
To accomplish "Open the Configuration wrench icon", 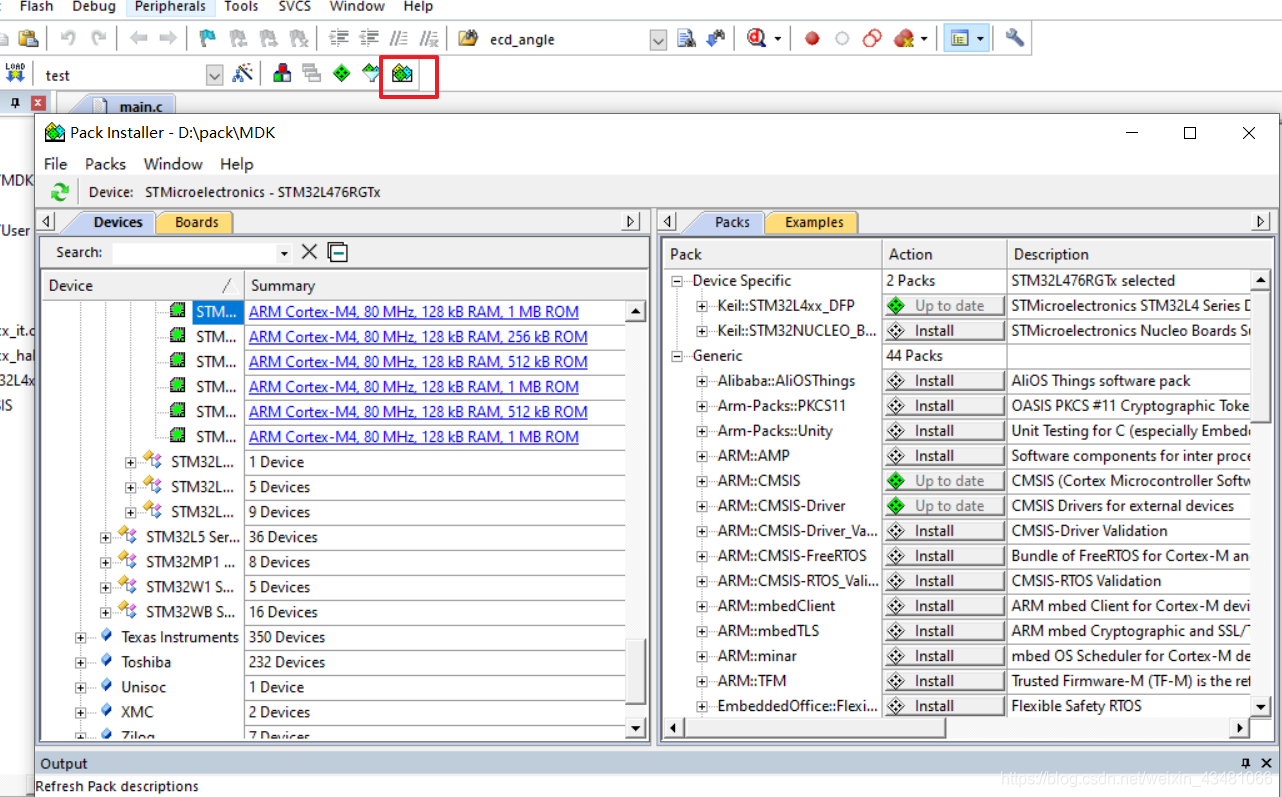I will click(1014, 38).
